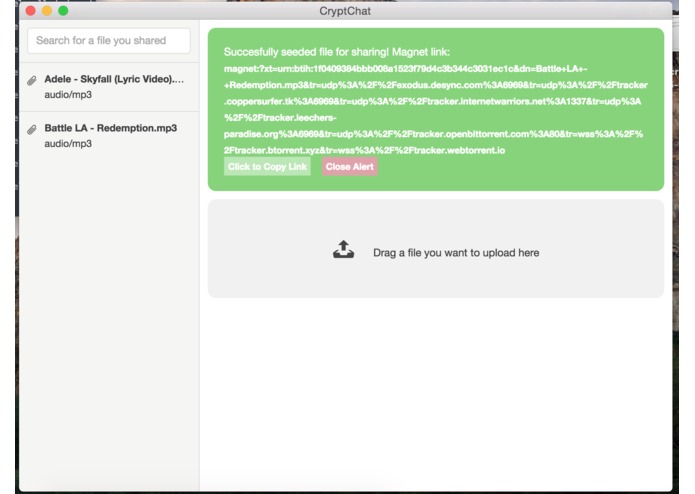The width and height of the screenshot is (695, 494).
Task: Click audio/mp3 label under Battle LA - Redemption
Action: 68,144
